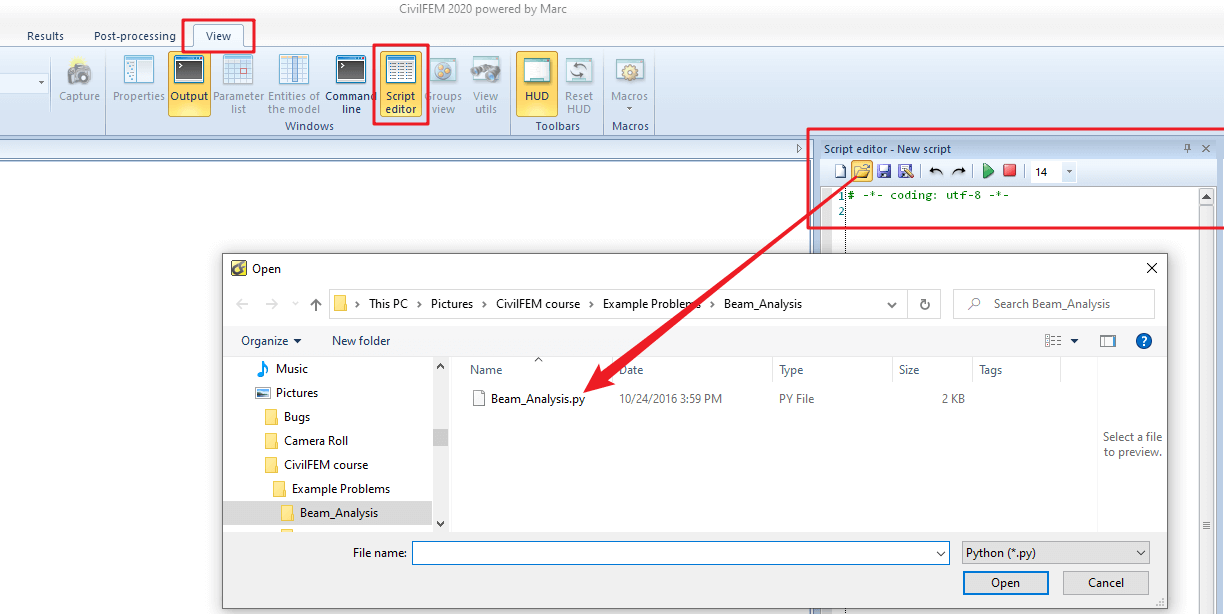Expand the script font size dropdown
Screen dimensions: 1224x614
[x=1069, y=172]
